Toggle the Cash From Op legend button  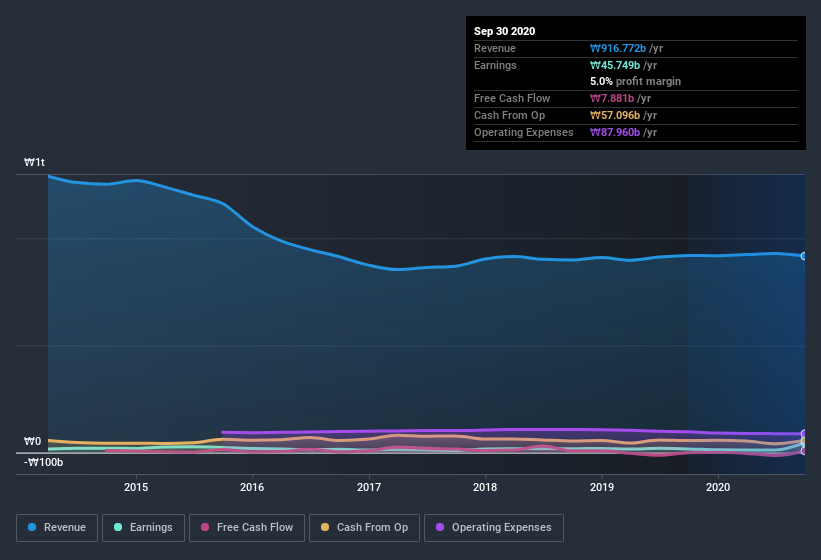click(364, 528)
